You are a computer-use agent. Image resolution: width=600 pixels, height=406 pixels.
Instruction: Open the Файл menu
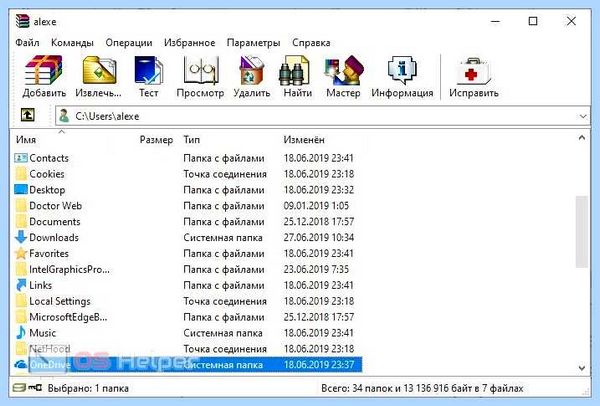pos(27,42)
